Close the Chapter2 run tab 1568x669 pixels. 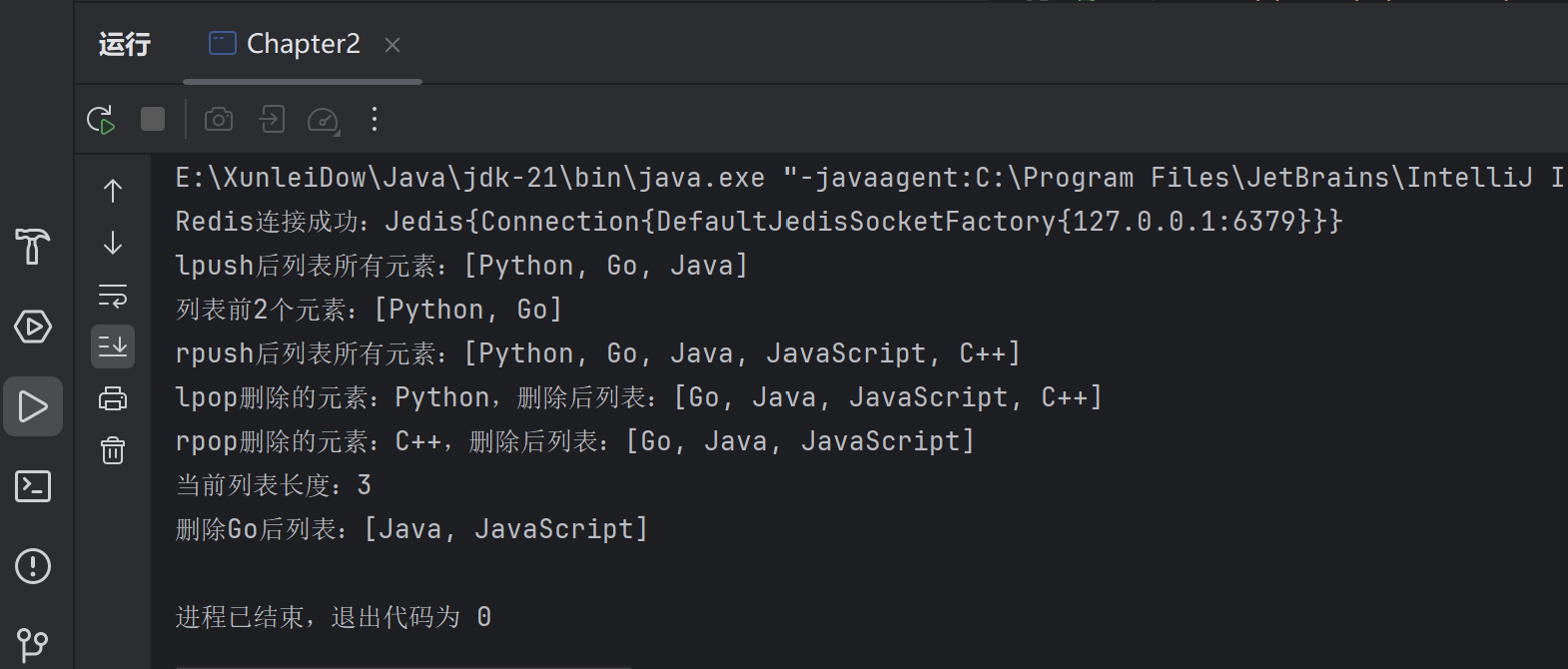coord(392,45)
